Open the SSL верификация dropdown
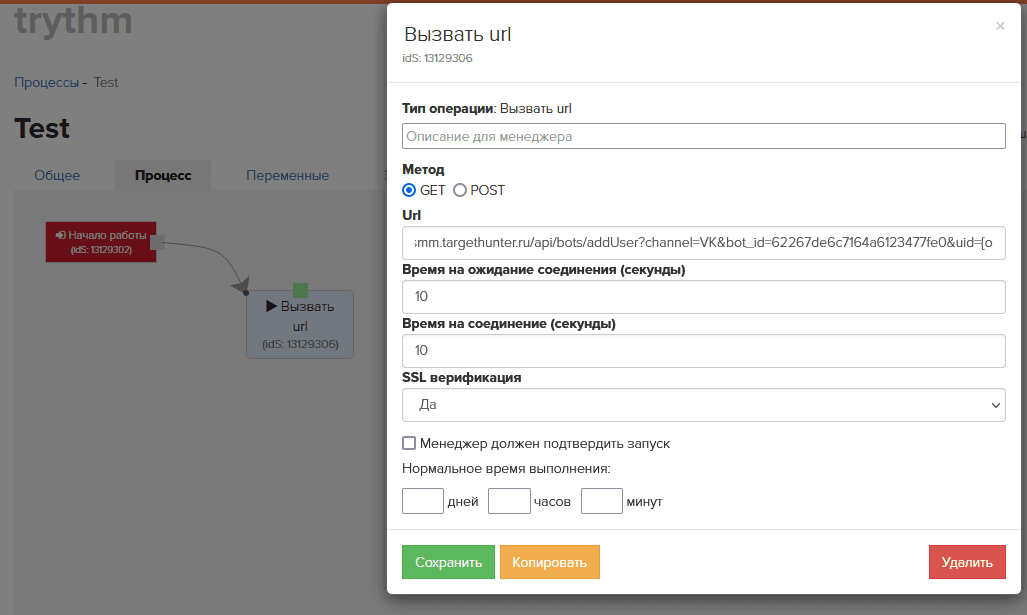Viewport: 1027px width, 615px height. click(703, 405)
